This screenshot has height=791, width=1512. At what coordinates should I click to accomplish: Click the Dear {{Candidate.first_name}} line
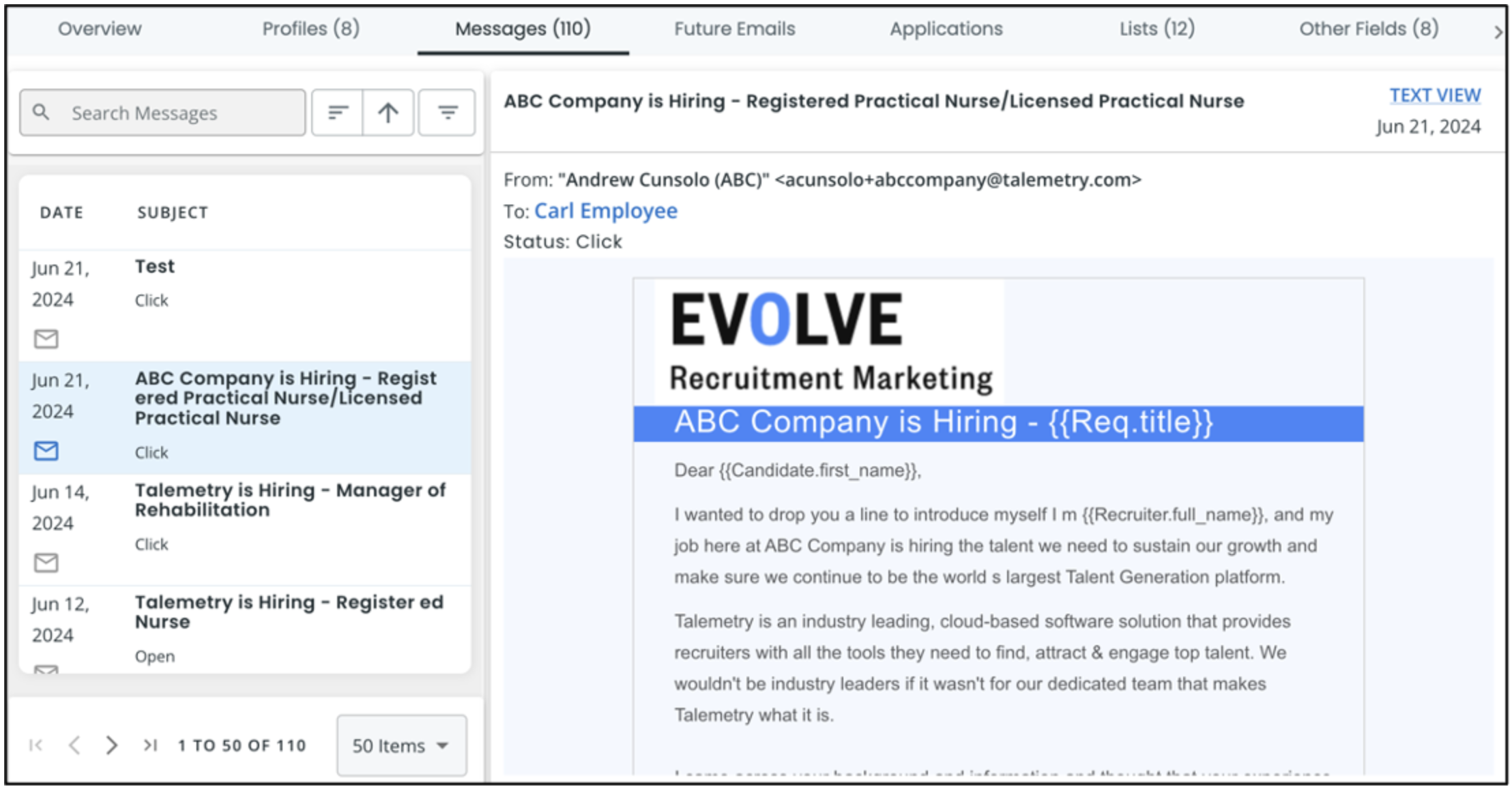tap(798, 471)
